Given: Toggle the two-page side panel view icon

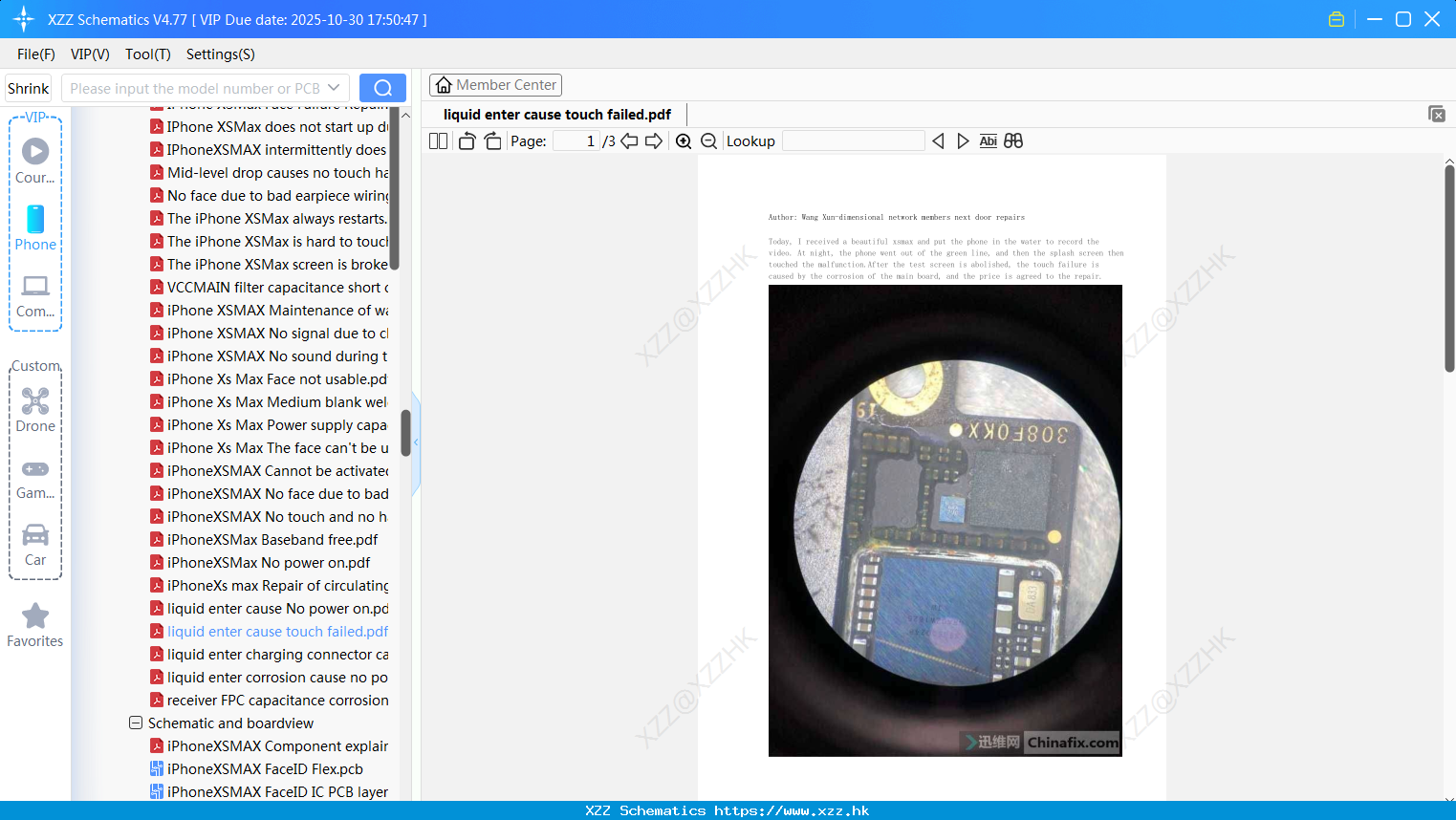Looking at the screenshot, I should coord(438,141).
